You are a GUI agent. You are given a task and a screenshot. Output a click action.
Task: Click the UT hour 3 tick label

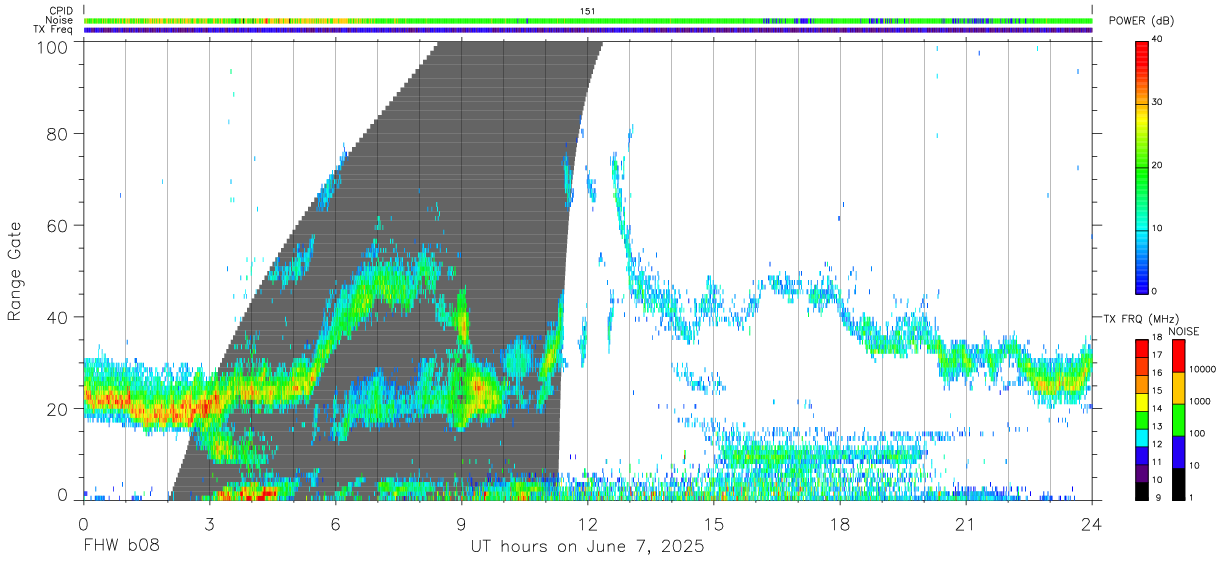(210, 523)
